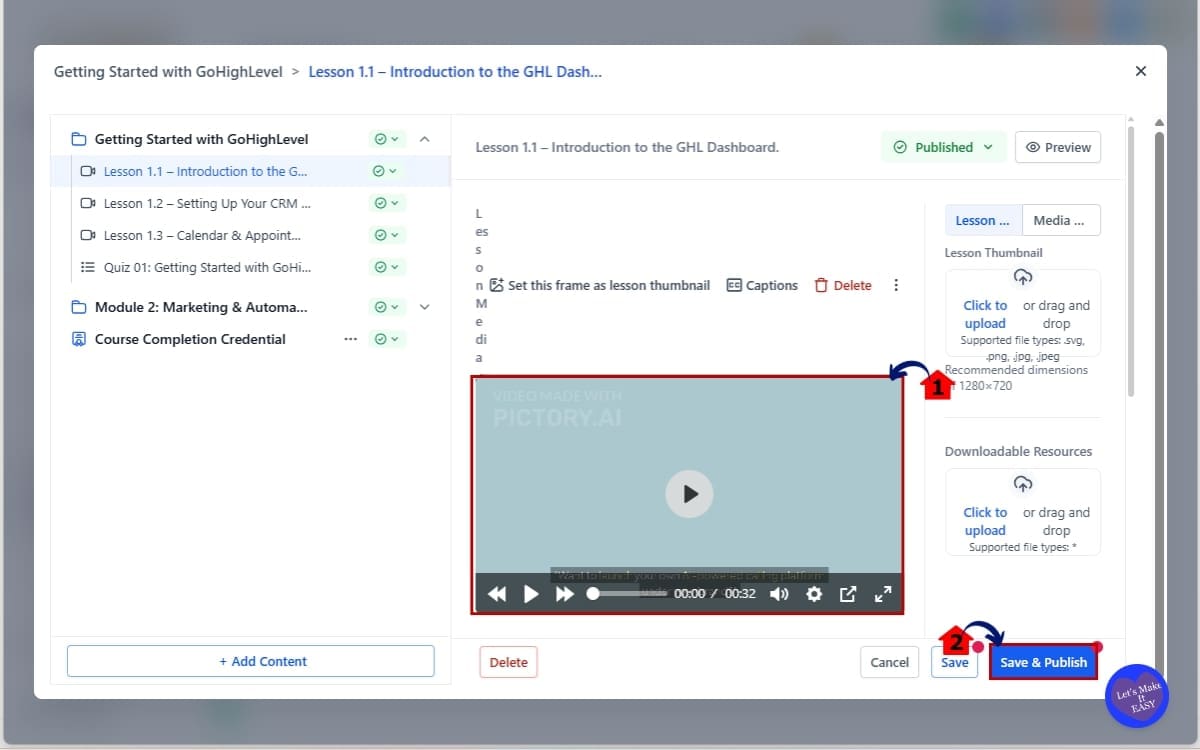The height and width of the screenshot is (750, 1200).
Task: Open video in pop-out window icon
Action: pyautogui.click(x=848, y=594)
